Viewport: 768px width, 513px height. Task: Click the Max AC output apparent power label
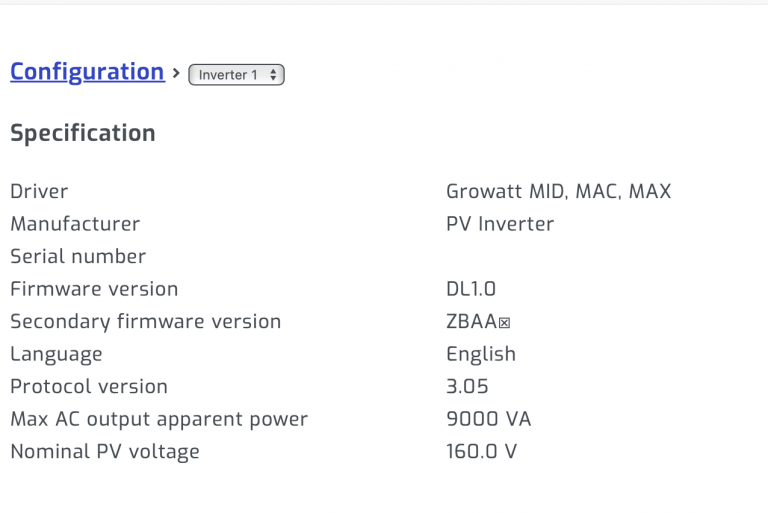point(159,419)
